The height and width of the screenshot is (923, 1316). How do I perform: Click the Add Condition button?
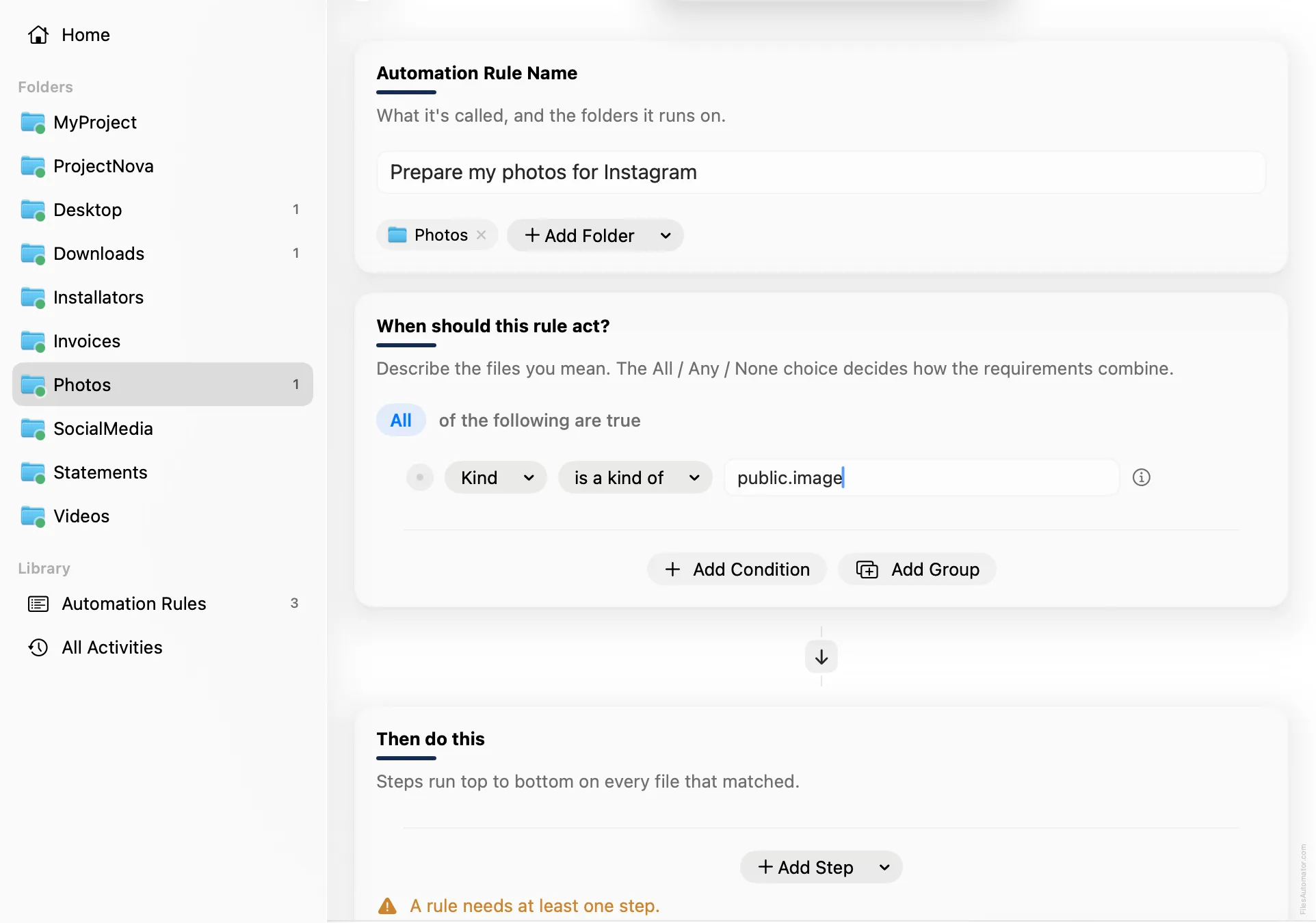point(737,570)
